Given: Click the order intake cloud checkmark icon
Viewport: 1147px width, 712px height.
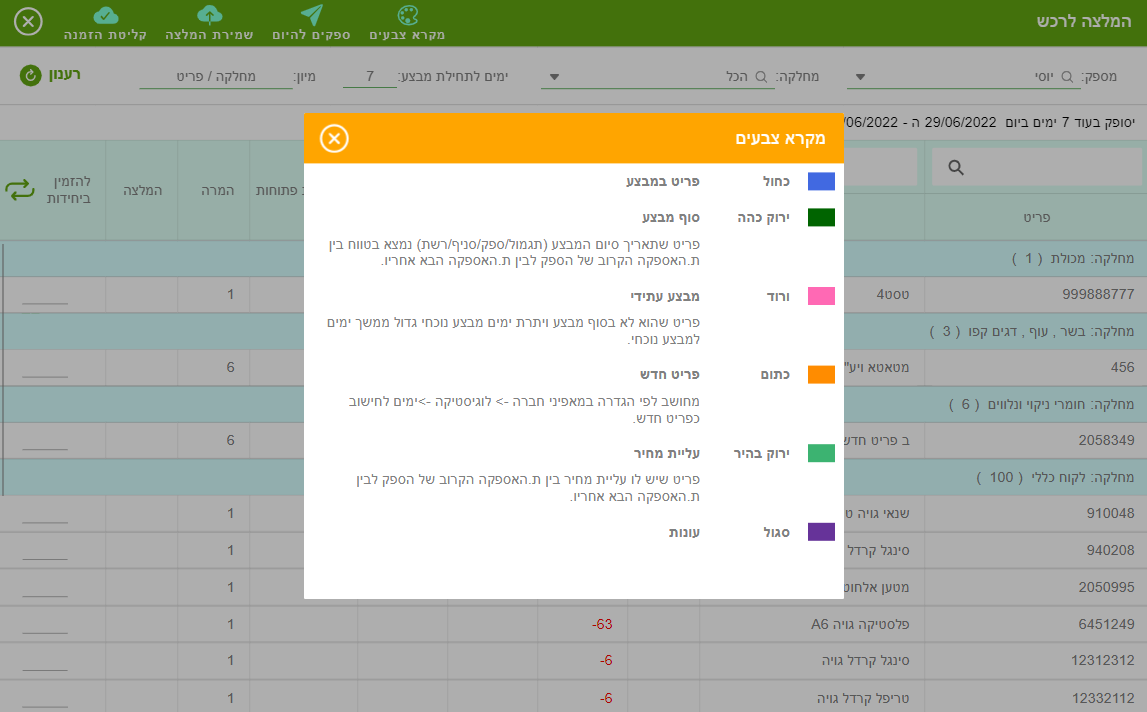Looking at the screenshot, I should pos(105,15).
